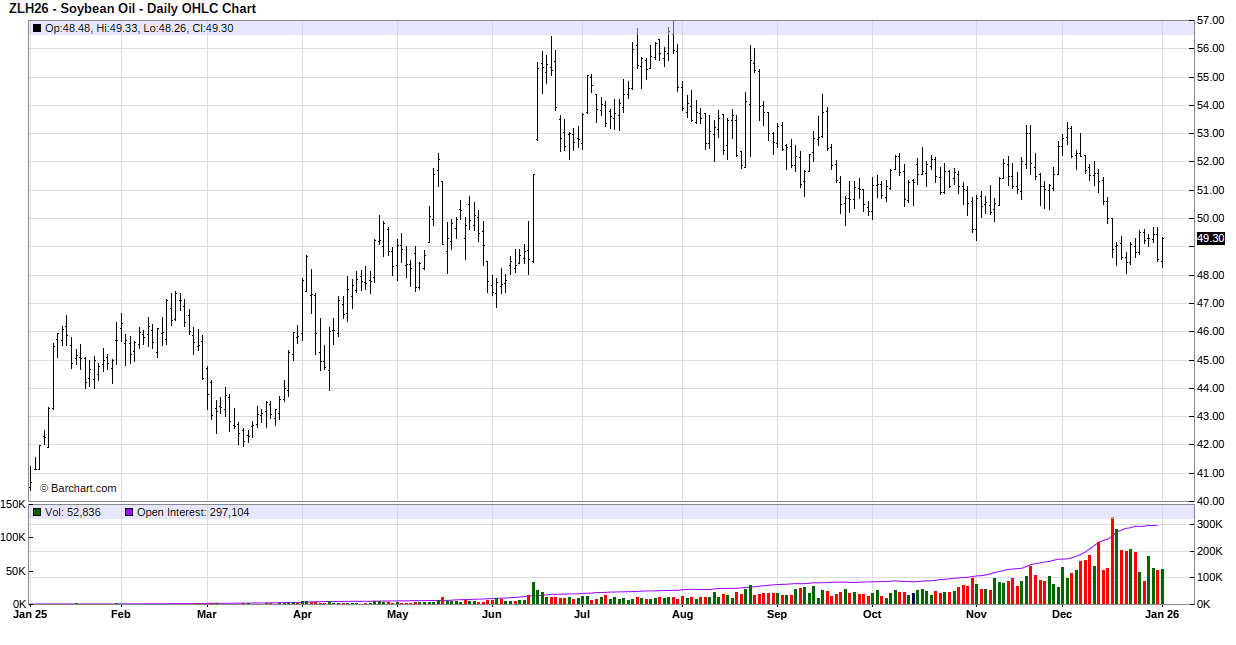
Task: Select the 49.30 current price label
Action: (x=1209, y=238)
